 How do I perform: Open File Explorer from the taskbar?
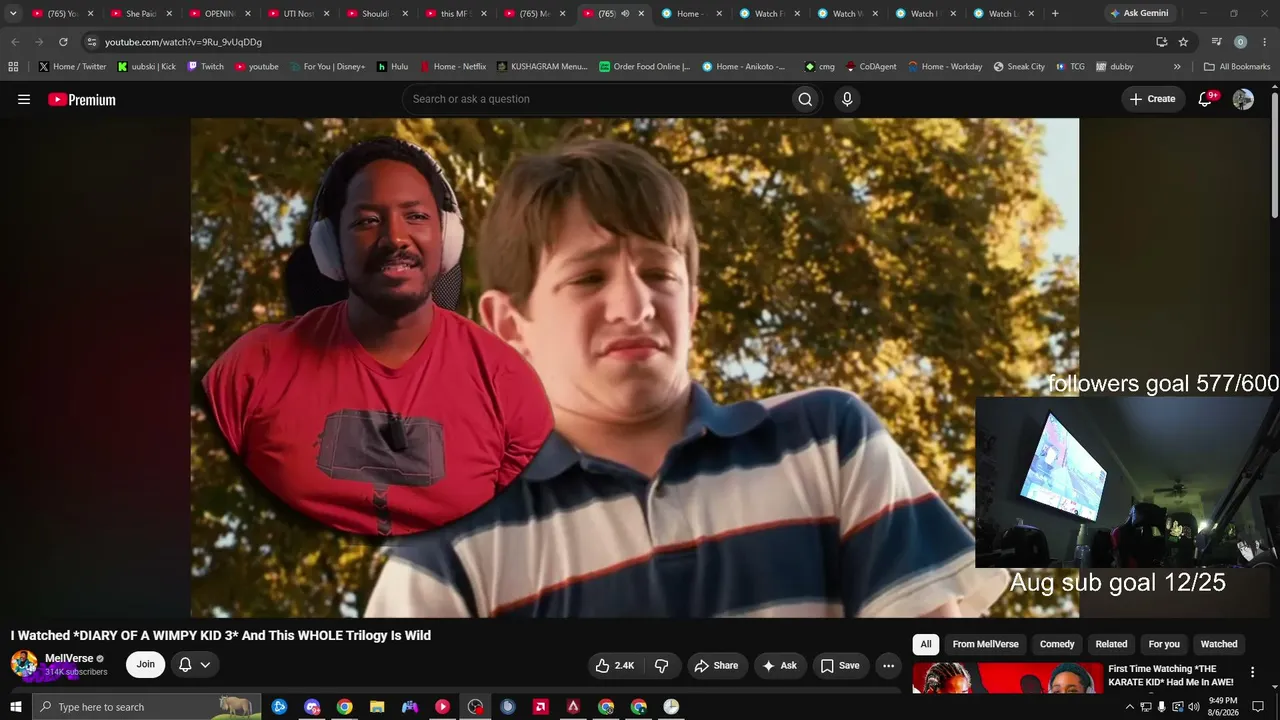tap(377, 707)
